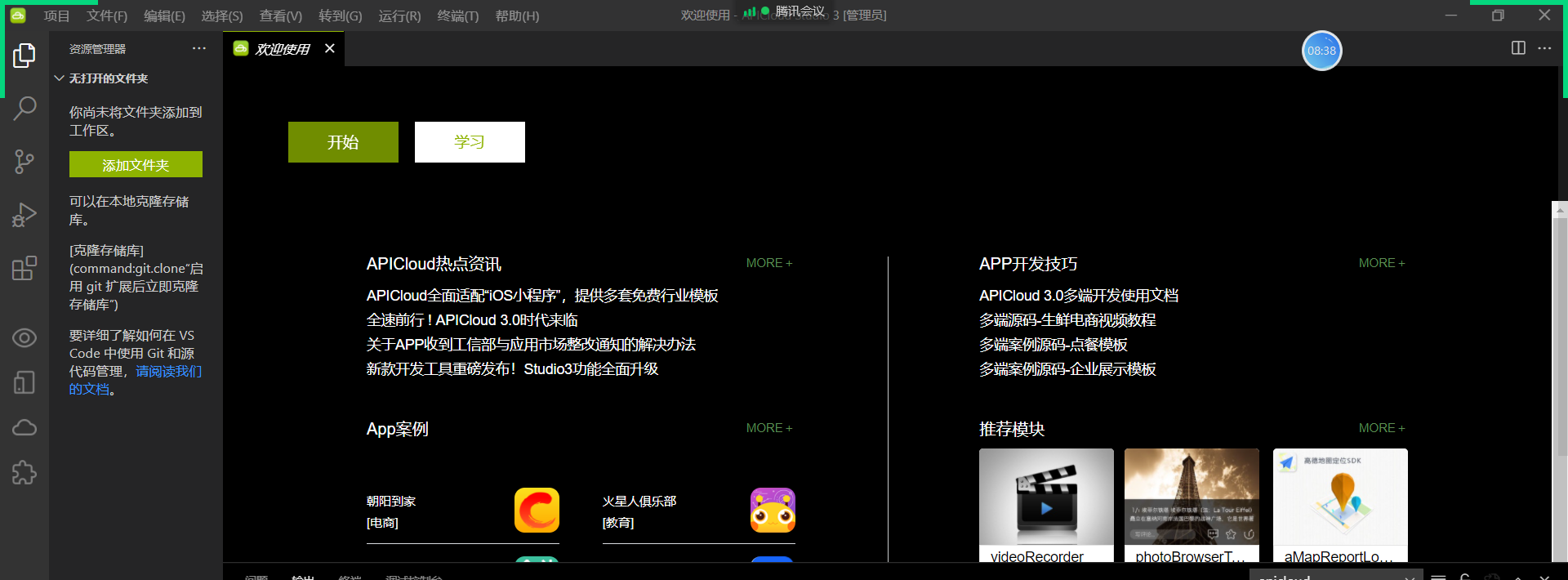
Task: Open article 关于APP收到工信部与应用市场整改通知的解决办法
Action: pyautogui.click(x=531, y=345)
